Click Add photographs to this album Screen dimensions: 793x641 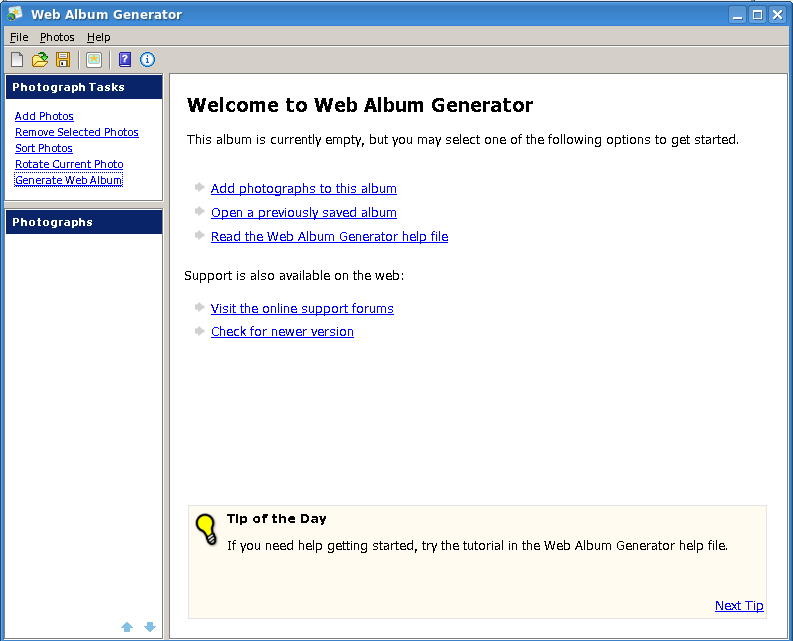303,188
